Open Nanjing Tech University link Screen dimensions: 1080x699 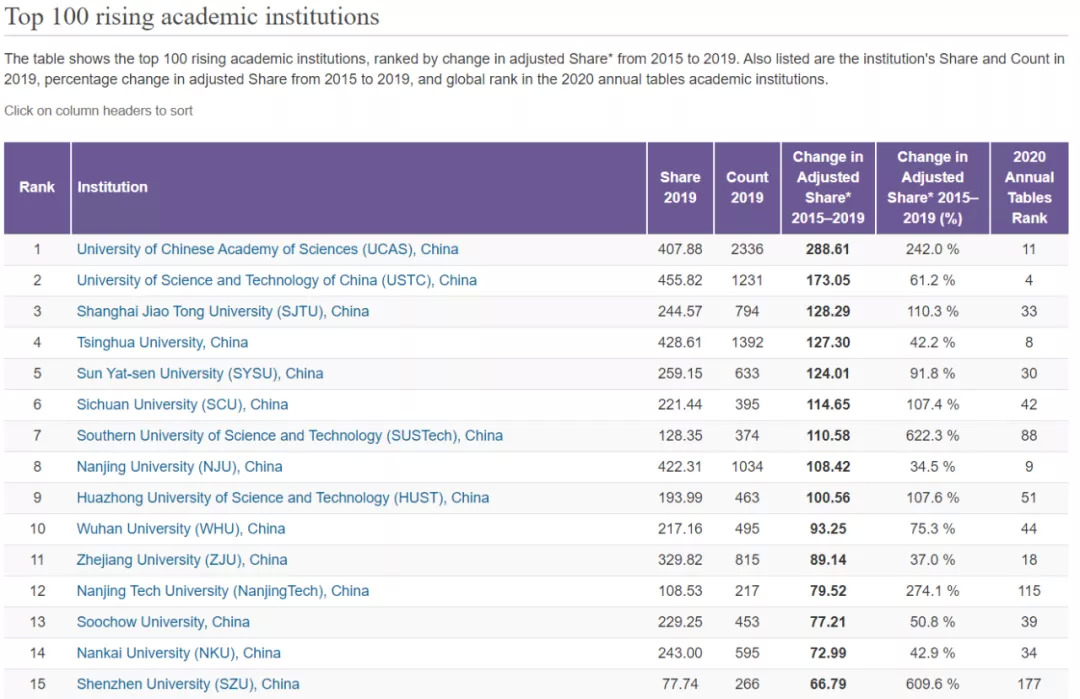(x=222, y=590)
